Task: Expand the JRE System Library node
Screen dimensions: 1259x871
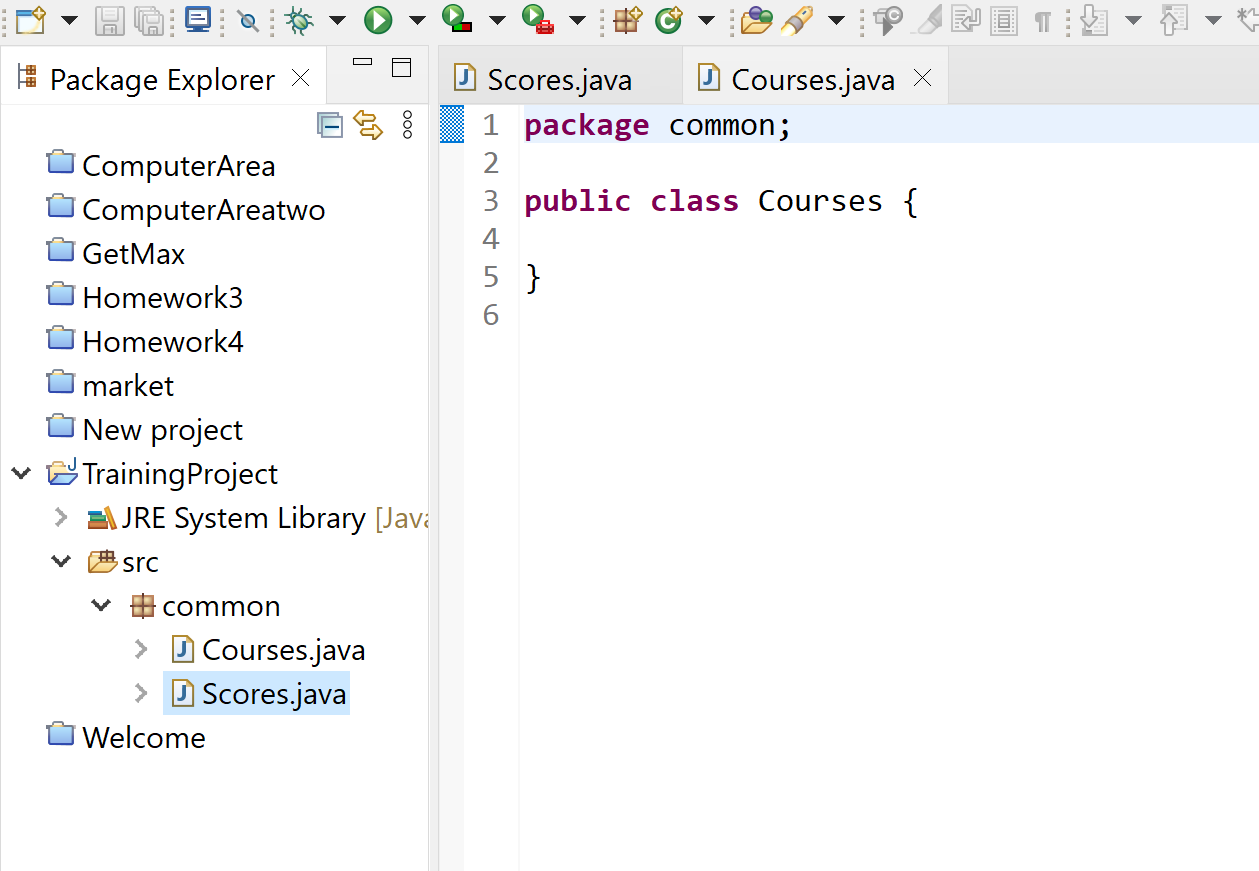Action: click(62, 517)
